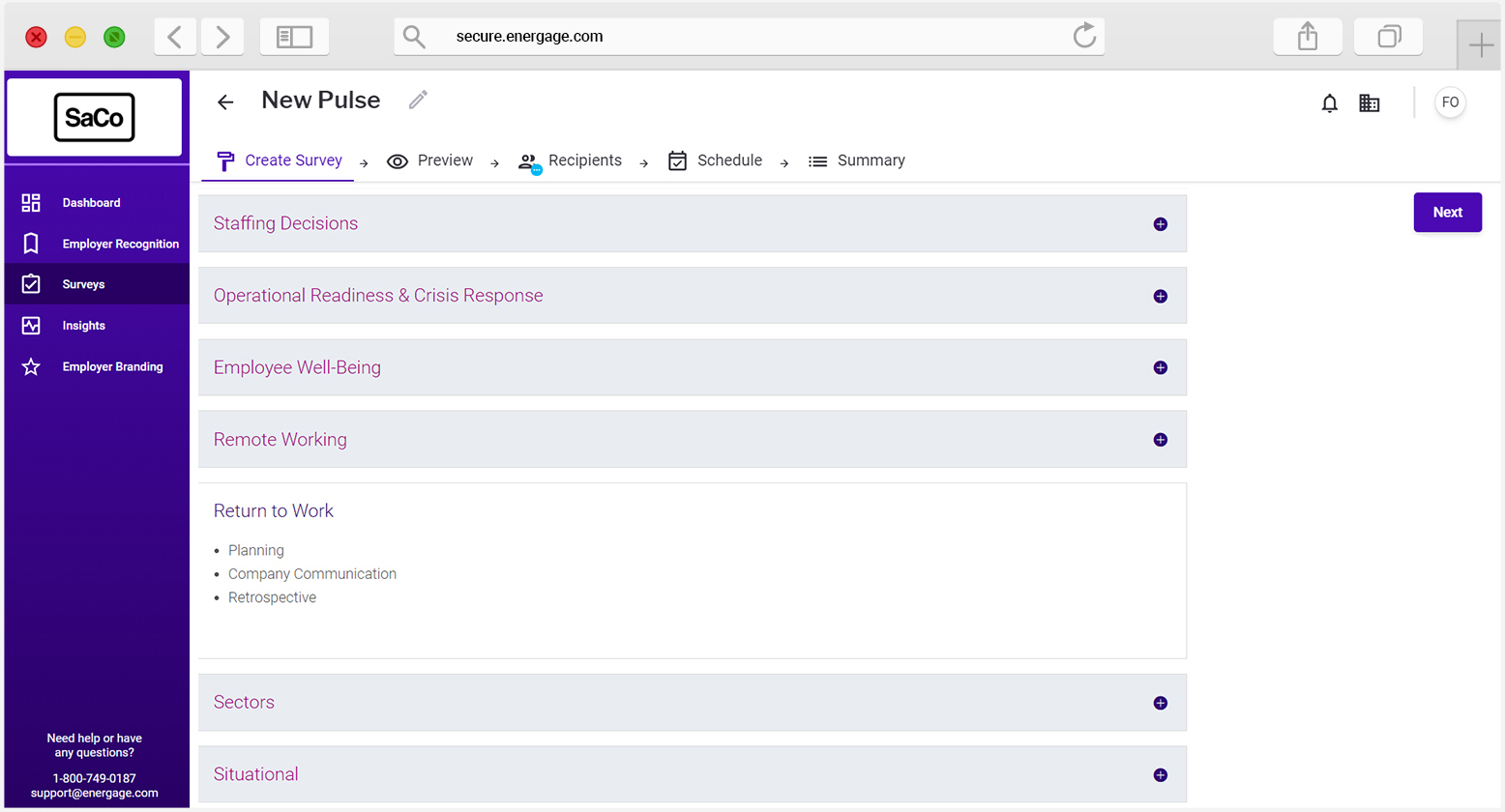
Task: Edit the pulse name with the pencil icon
Action: click(x=418, y=100)
